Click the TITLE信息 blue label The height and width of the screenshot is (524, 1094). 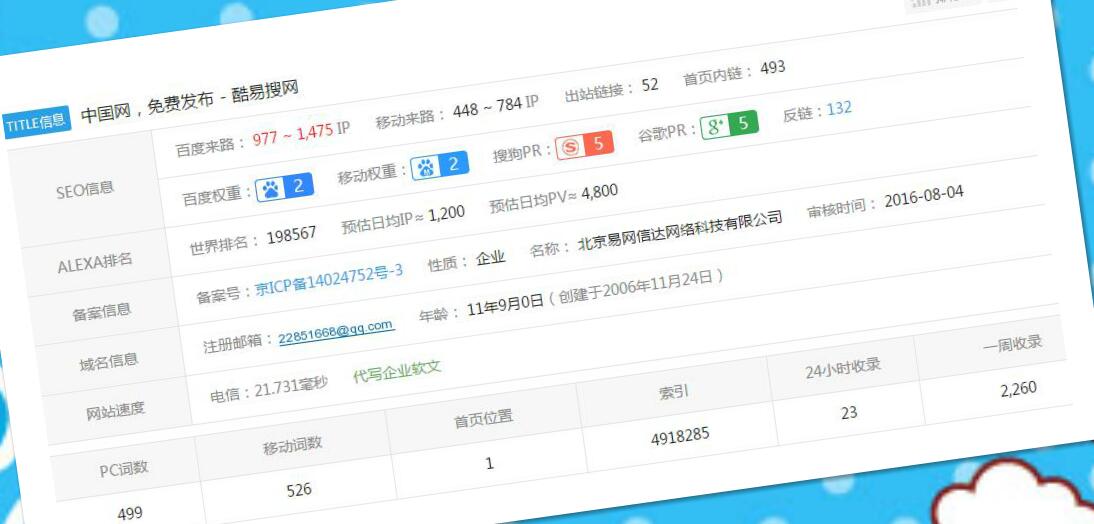tap(37, 122)
